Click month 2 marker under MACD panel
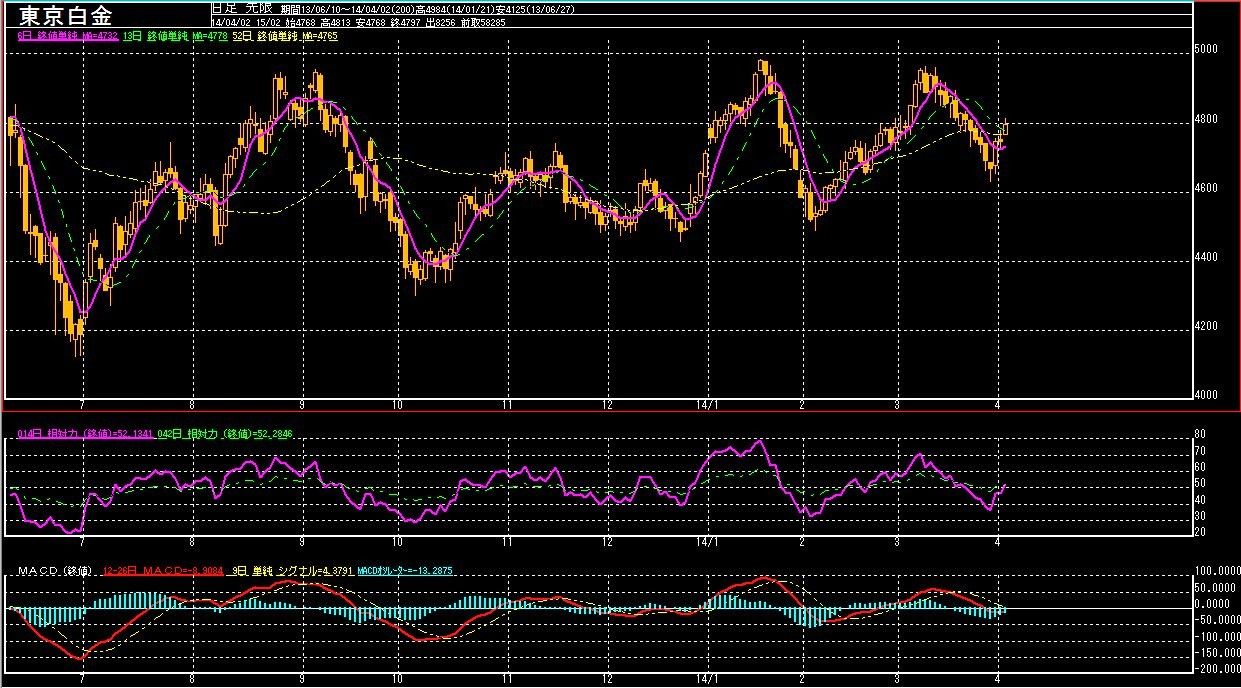 [802, 680]
